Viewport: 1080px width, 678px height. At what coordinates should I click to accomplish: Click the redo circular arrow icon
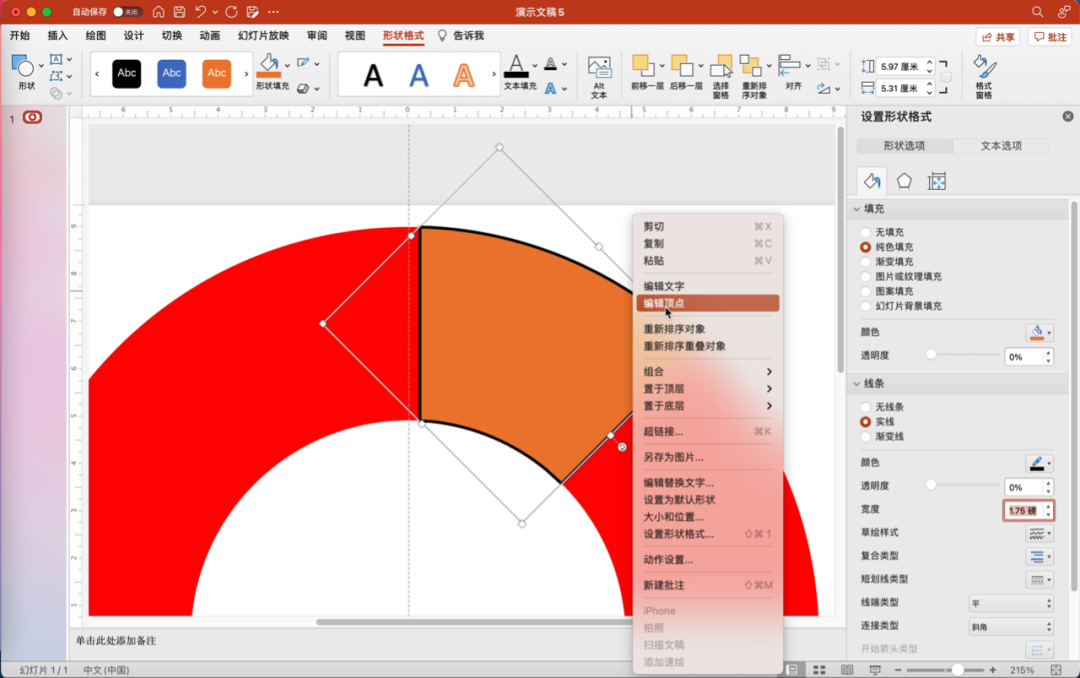[231, 12]
